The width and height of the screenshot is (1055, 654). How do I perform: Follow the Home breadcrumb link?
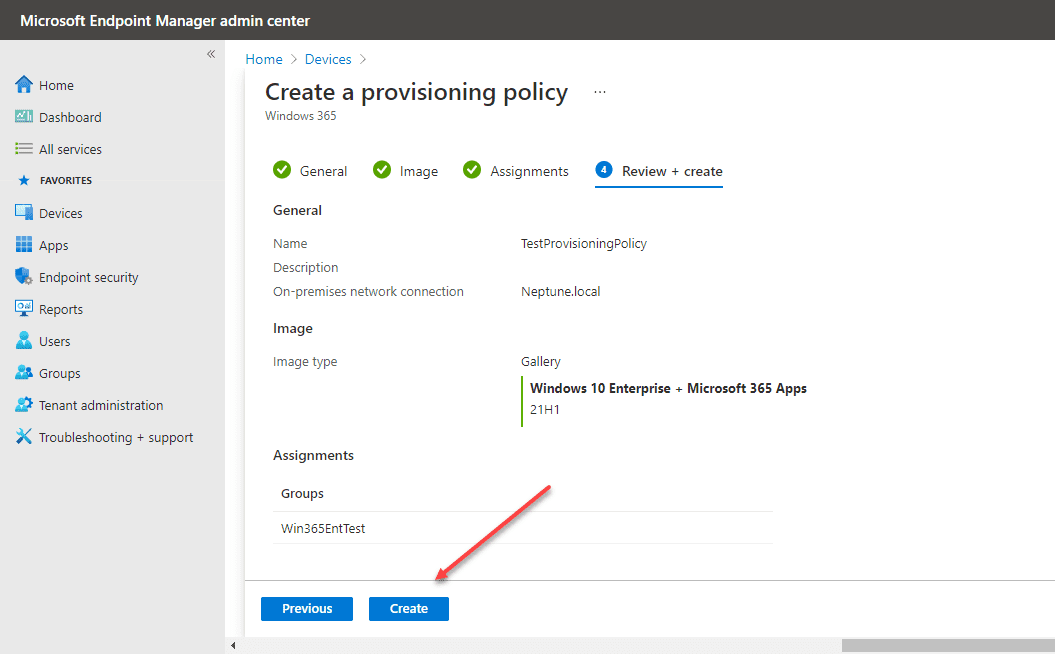click(x=264, y=60)
